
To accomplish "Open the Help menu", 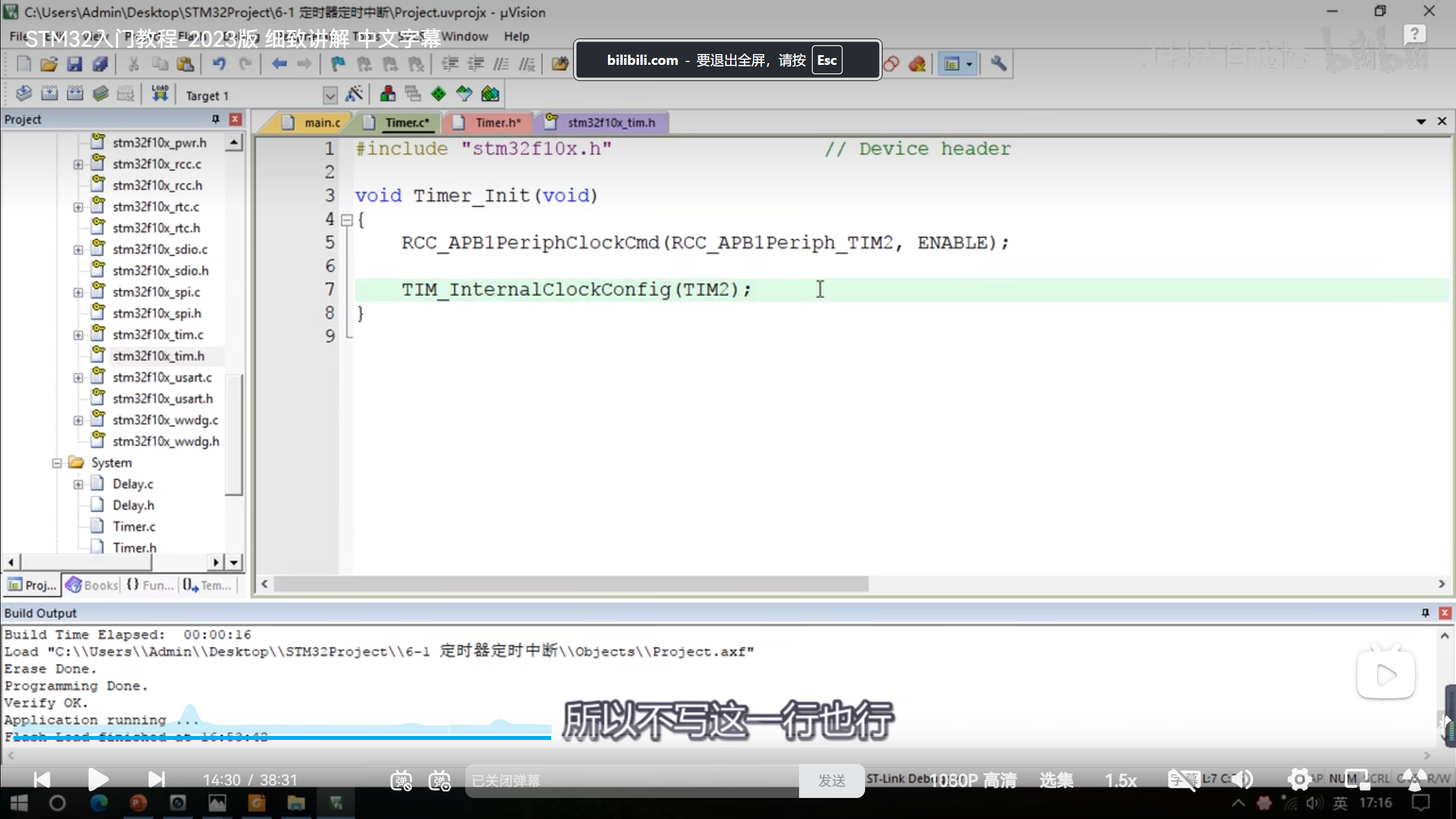I will click(x=516, y=36).
